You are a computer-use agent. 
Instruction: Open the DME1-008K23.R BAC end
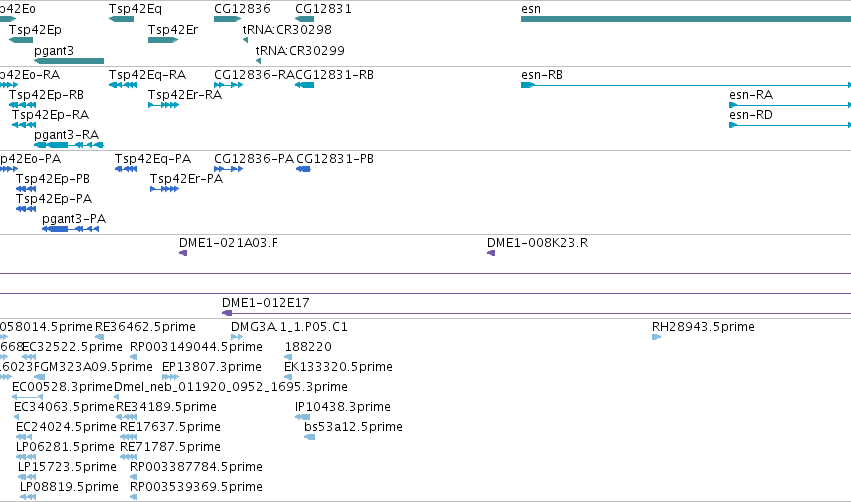(x=491, y=253)
